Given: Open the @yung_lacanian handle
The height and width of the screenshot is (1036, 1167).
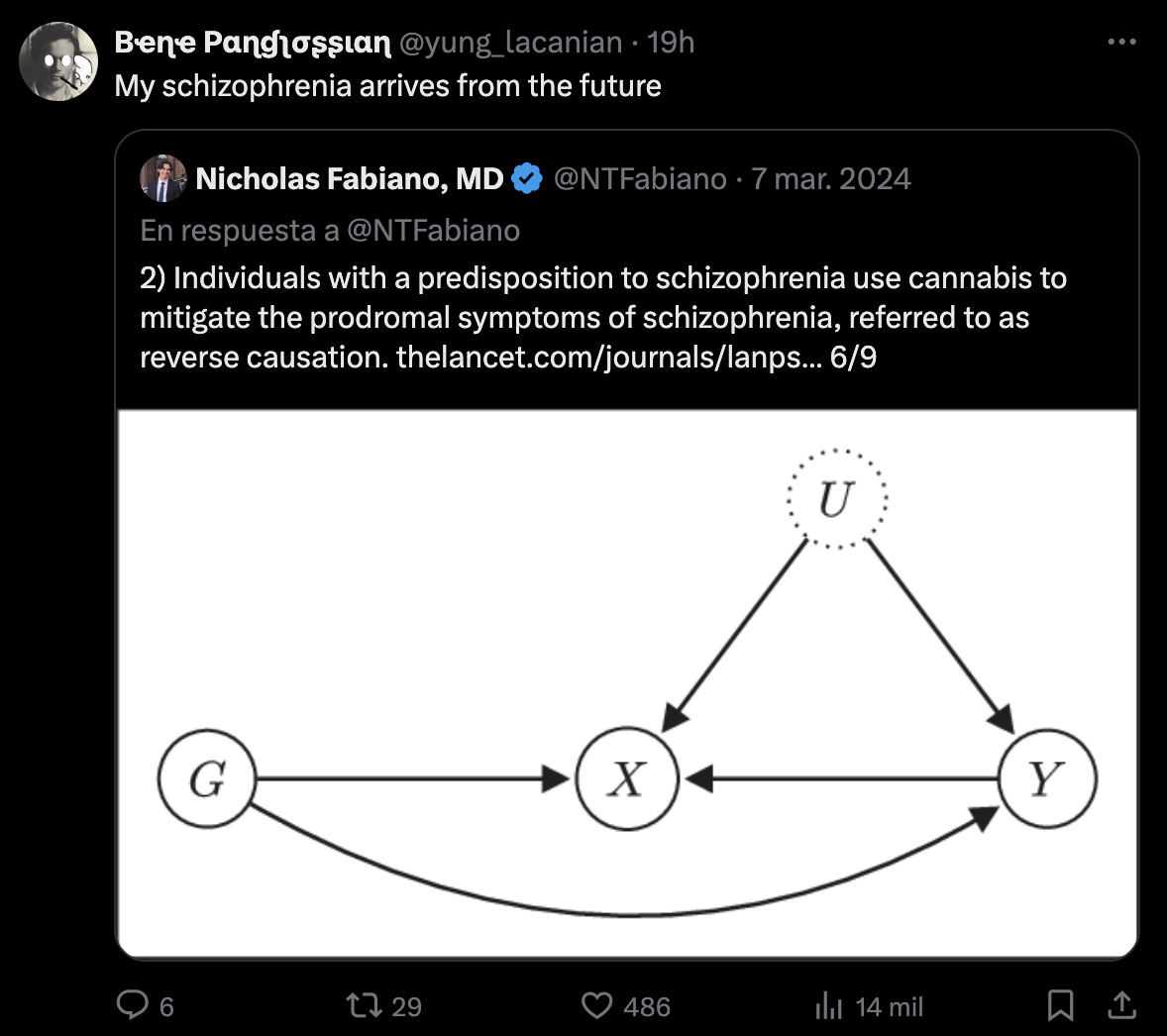Looking at the screenshot, I should [510, 43].
